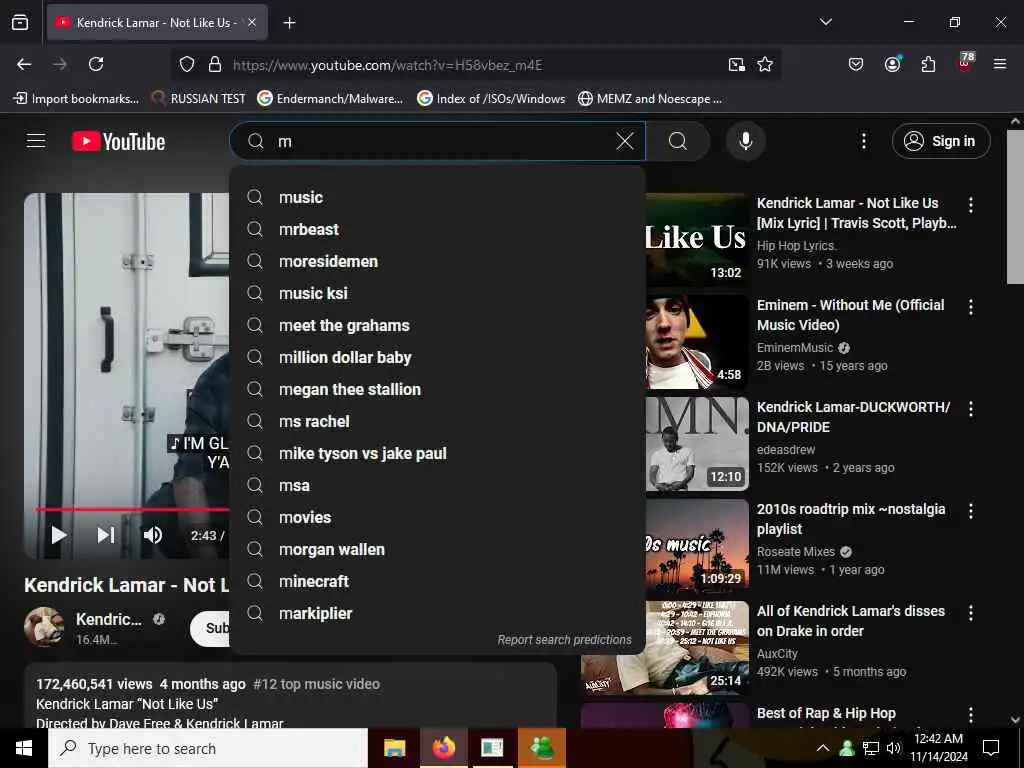Reload the page

[96, 64]
